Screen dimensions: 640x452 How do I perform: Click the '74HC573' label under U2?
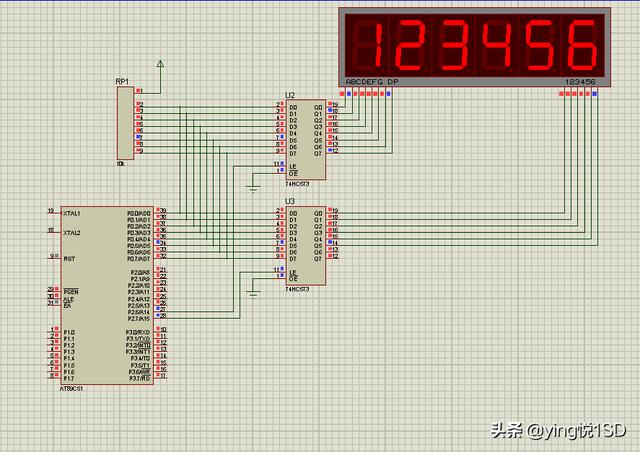tap(297, 184)
